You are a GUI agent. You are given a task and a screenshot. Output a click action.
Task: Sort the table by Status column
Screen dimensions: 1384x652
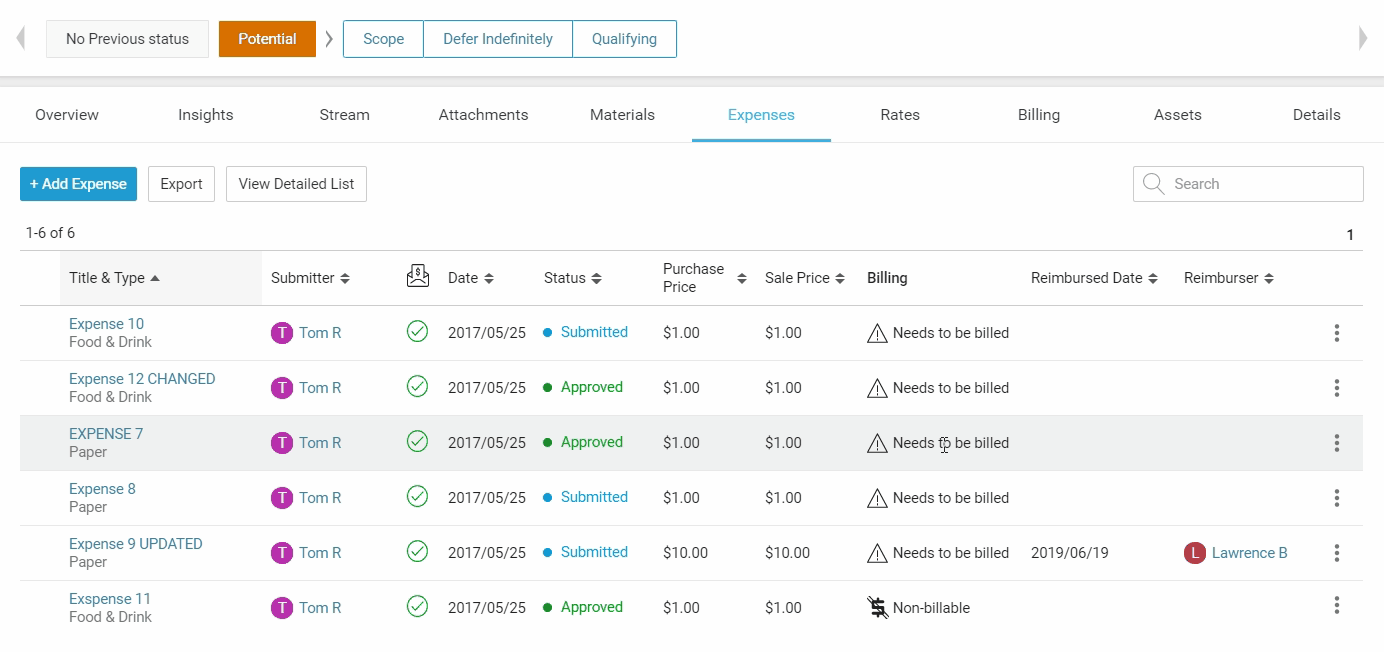[x=572, y=278]
